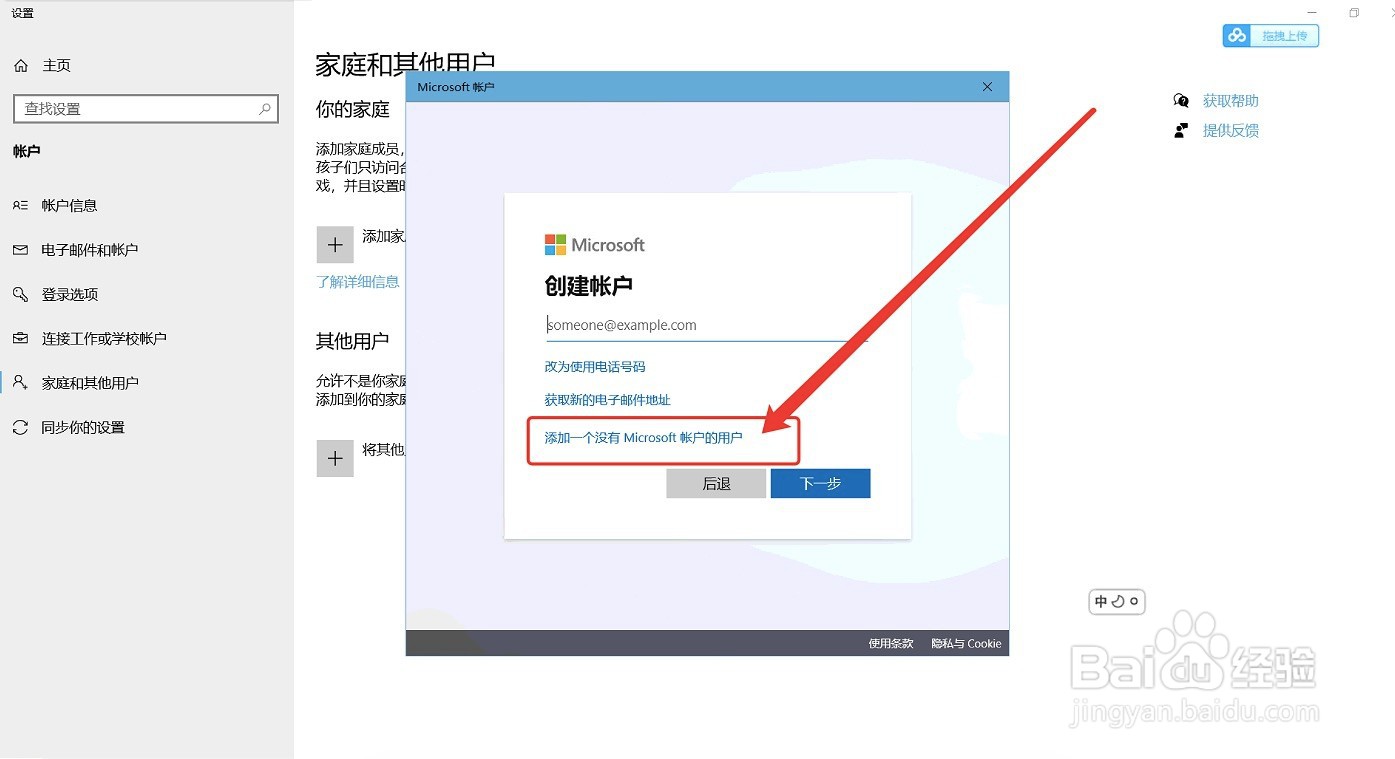Image resolution: width=1395 pixels, height=759 pixels.
Task: Focus the someone@example.com email field
Action: point(705,325)
